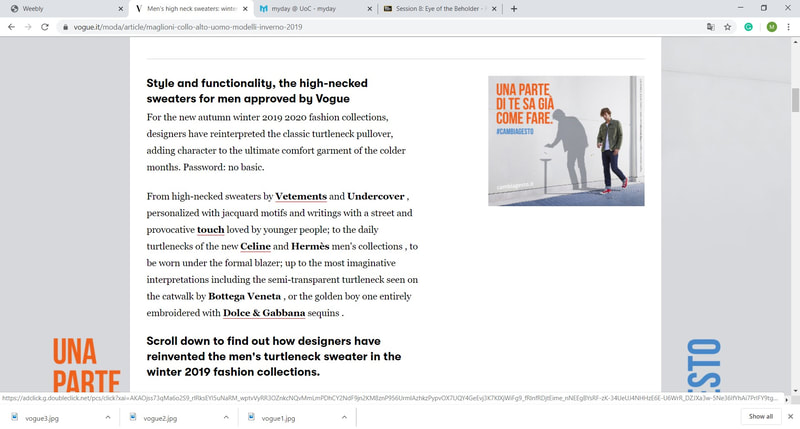This screenshot has width=800, height=429.
Task: Select the Men's high neck sweaters tab
Action: pos(191,9)
